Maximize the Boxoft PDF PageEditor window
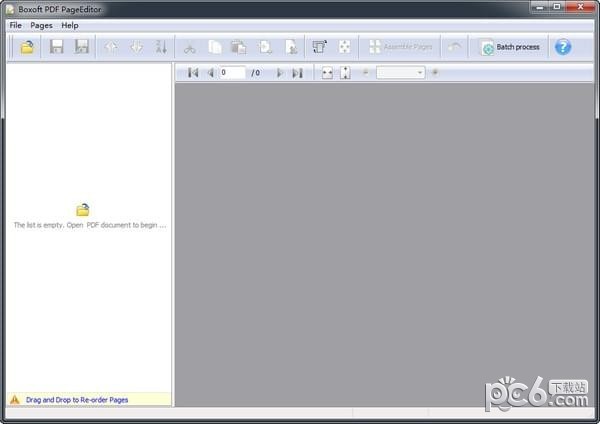The height and width of the screenshot is (424, 600). 557,7
